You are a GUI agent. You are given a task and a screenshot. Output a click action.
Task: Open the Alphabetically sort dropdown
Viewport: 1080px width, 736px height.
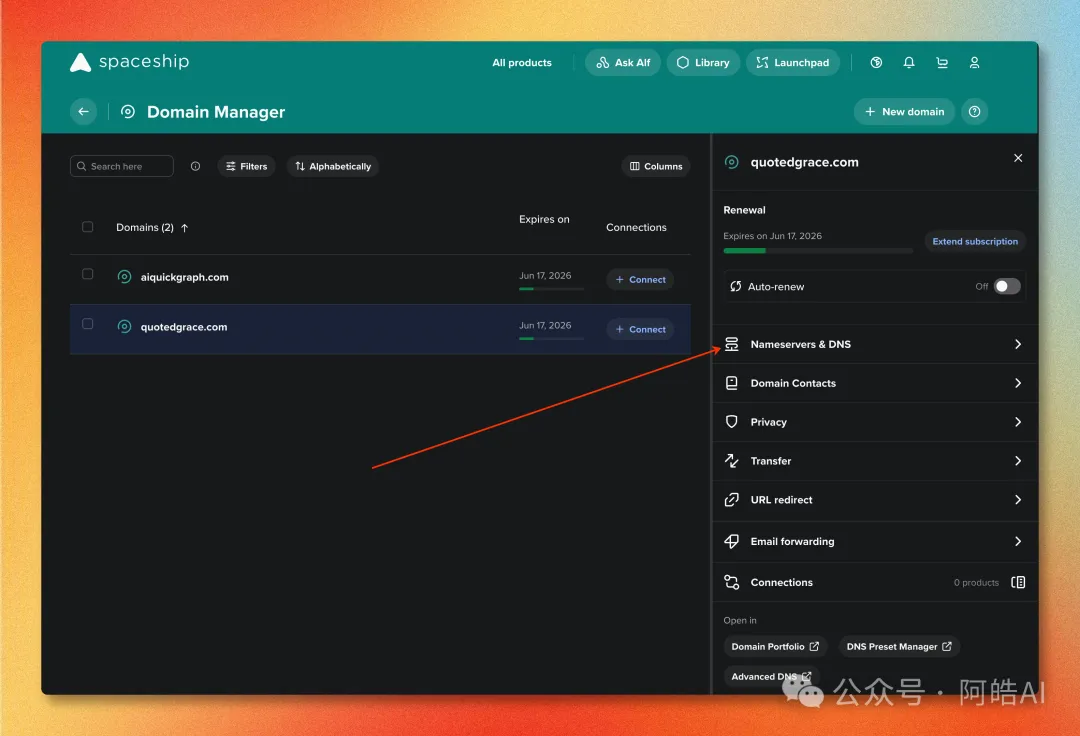[333, 166]
